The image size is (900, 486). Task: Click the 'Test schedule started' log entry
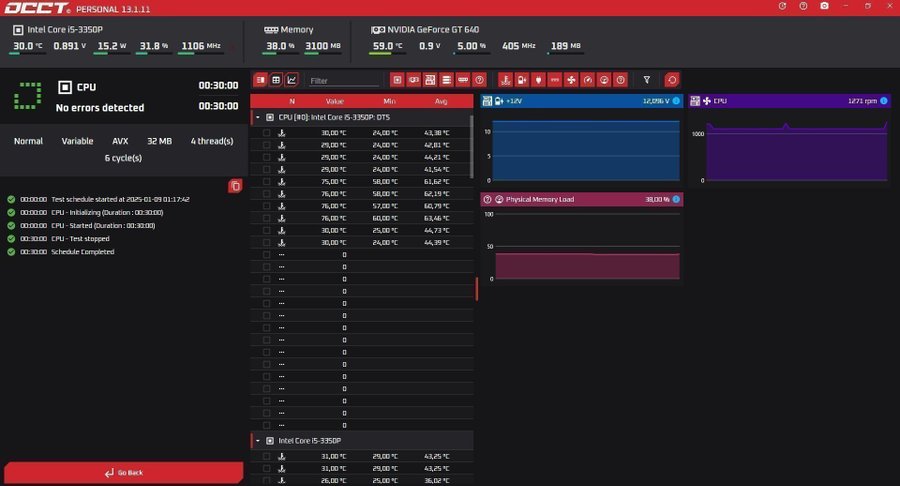[x=121, y=199]
